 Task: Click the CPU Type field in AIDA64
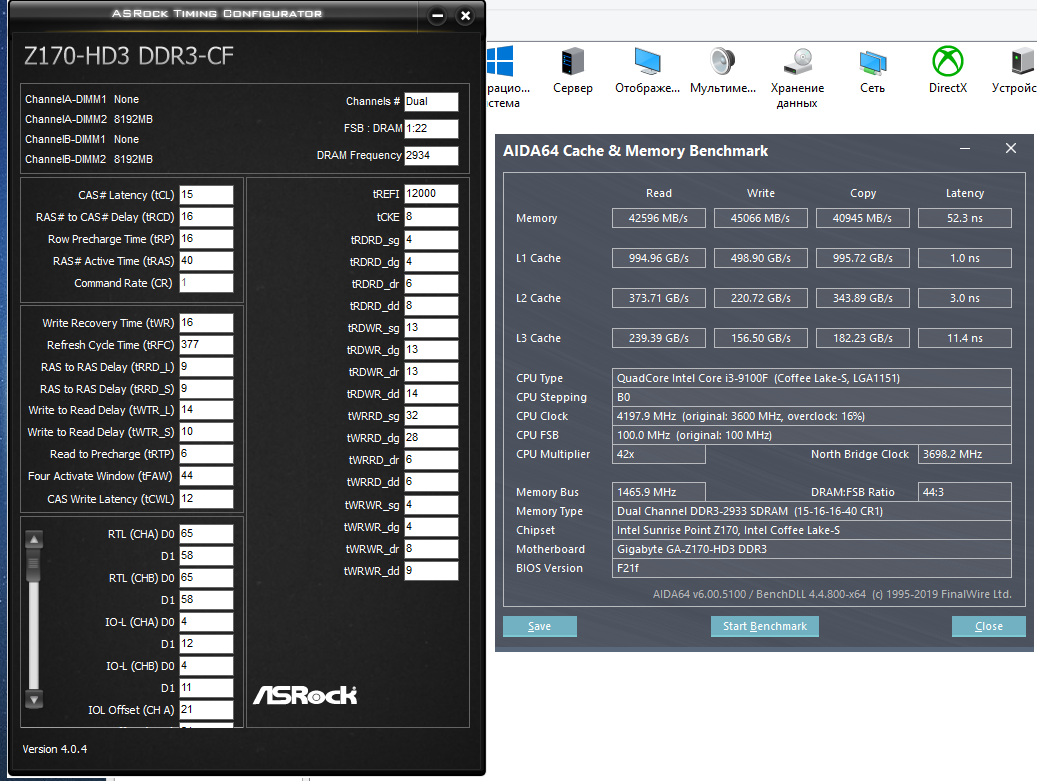tap(811, 378)
